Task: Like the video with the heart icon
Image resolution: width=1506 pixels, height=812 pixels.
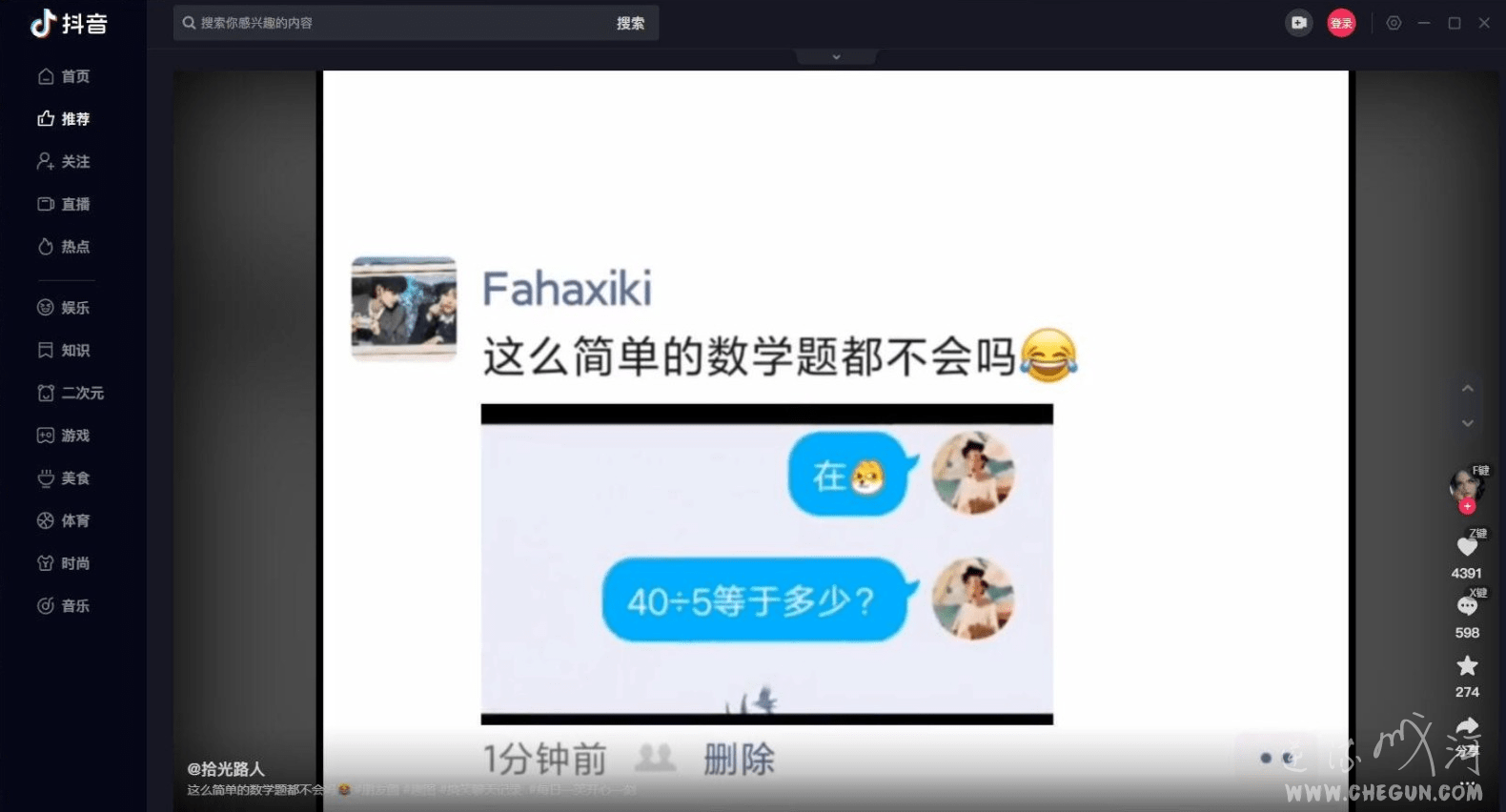Action: [x=1467, y=547]
